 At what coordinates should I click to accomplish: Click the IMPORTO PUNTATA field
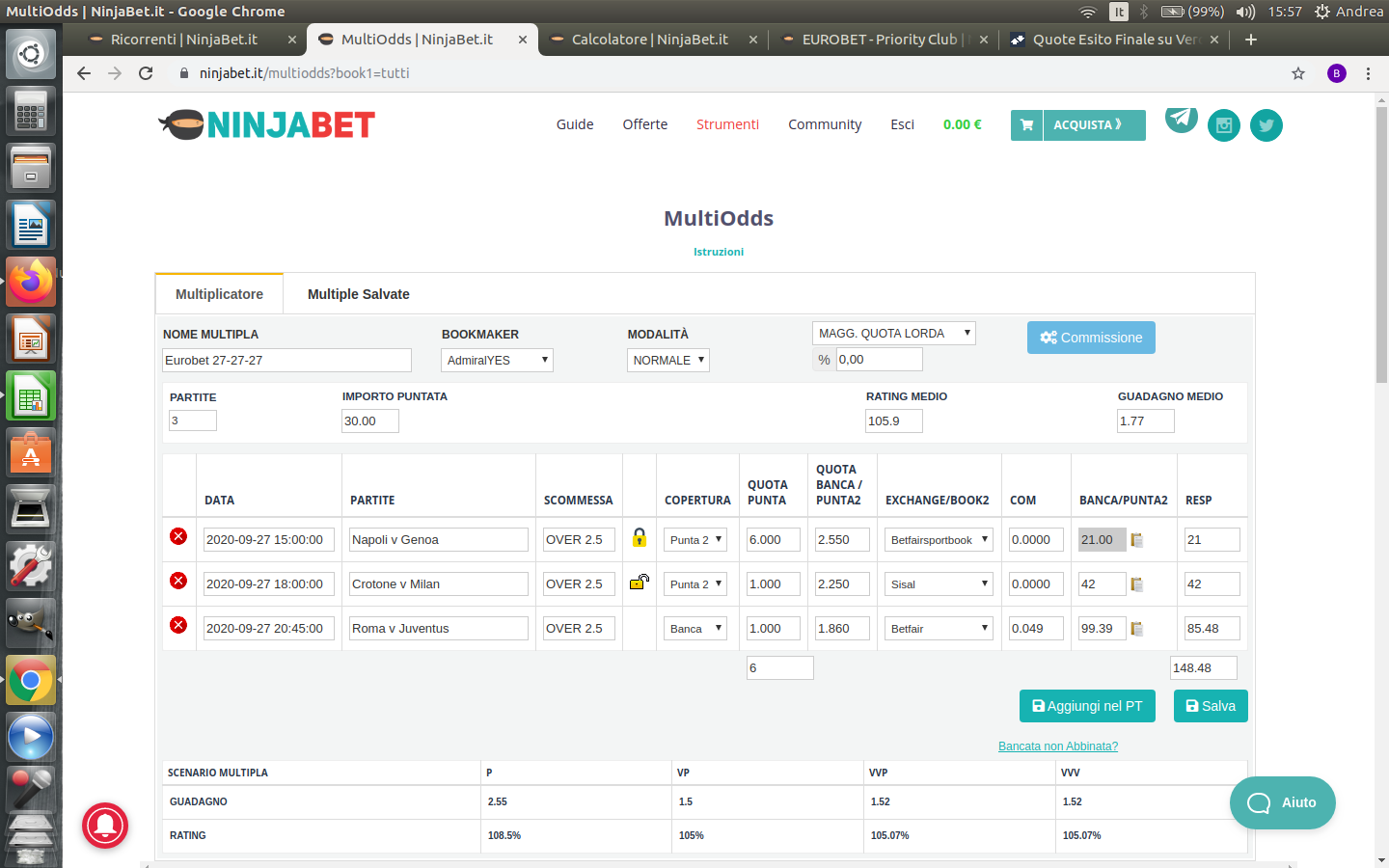(x=370, y=420)
